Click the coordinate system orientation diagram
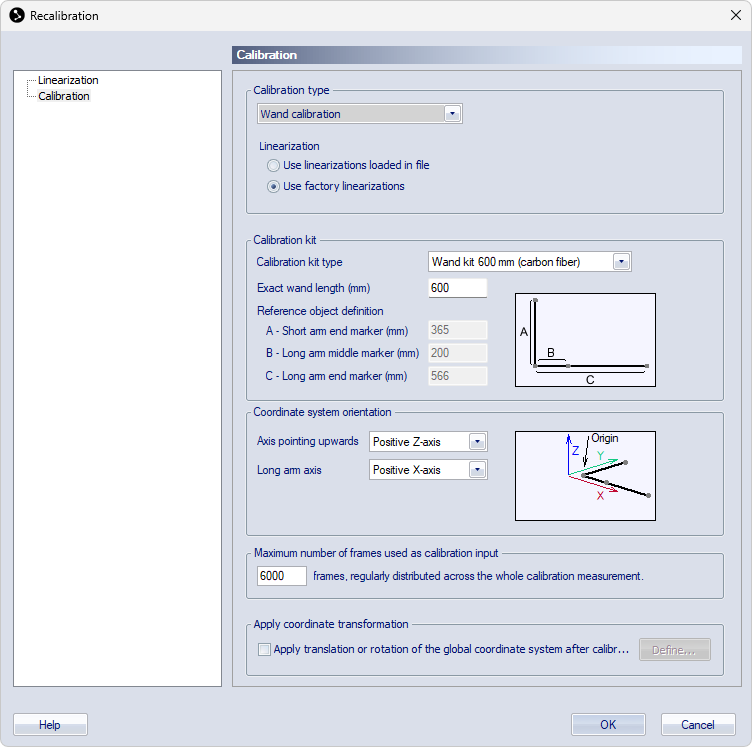This screenshot has width=752, height=747. coord(585,476)
